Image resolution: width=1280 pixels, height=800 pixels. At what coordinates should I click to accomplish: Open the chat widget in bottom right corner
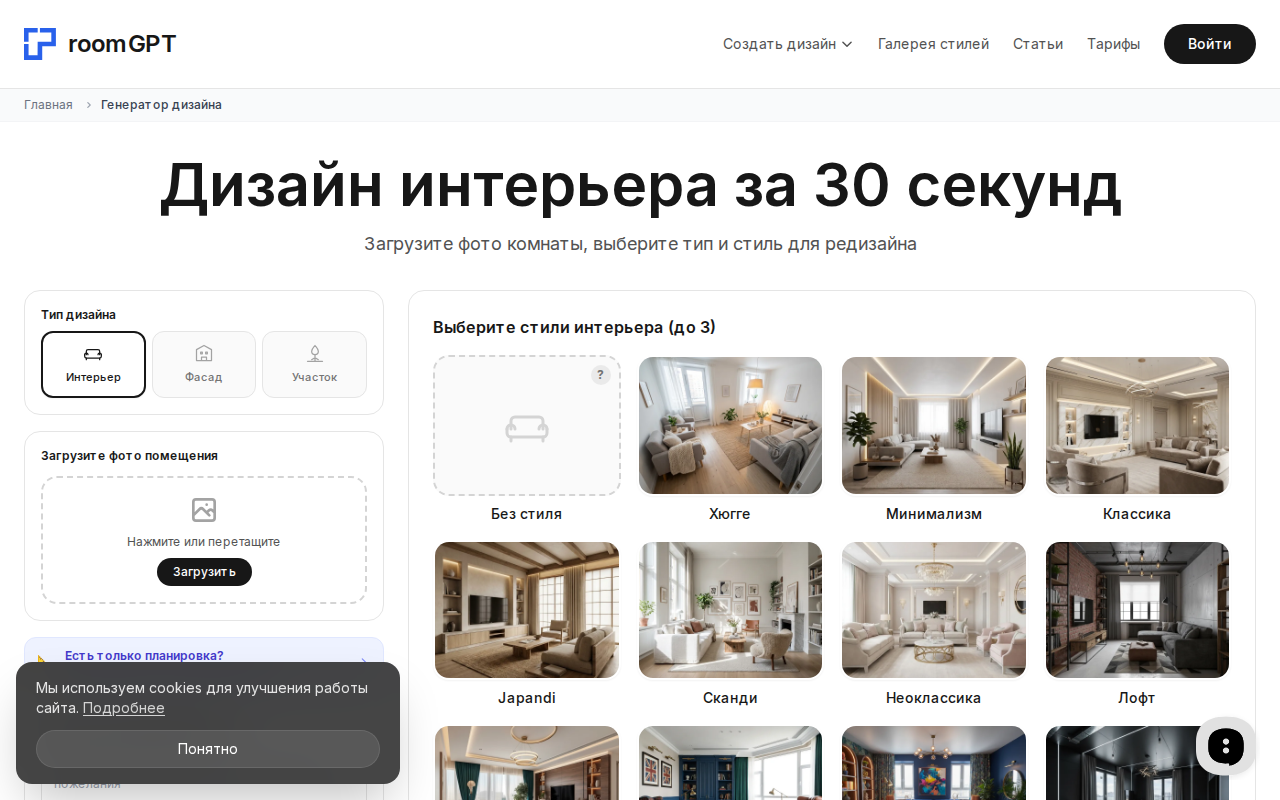tap(1225, 746)
